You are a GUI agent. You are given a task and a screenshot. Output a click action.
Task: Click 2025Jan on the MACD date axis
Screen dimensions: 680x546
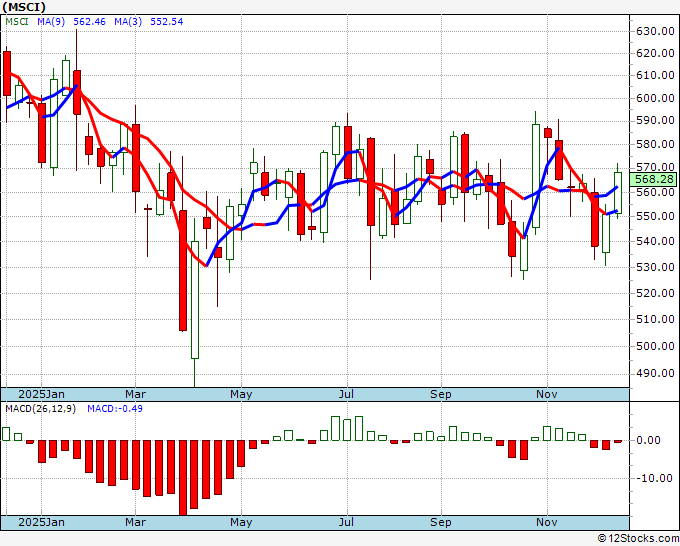click(41, 522)
